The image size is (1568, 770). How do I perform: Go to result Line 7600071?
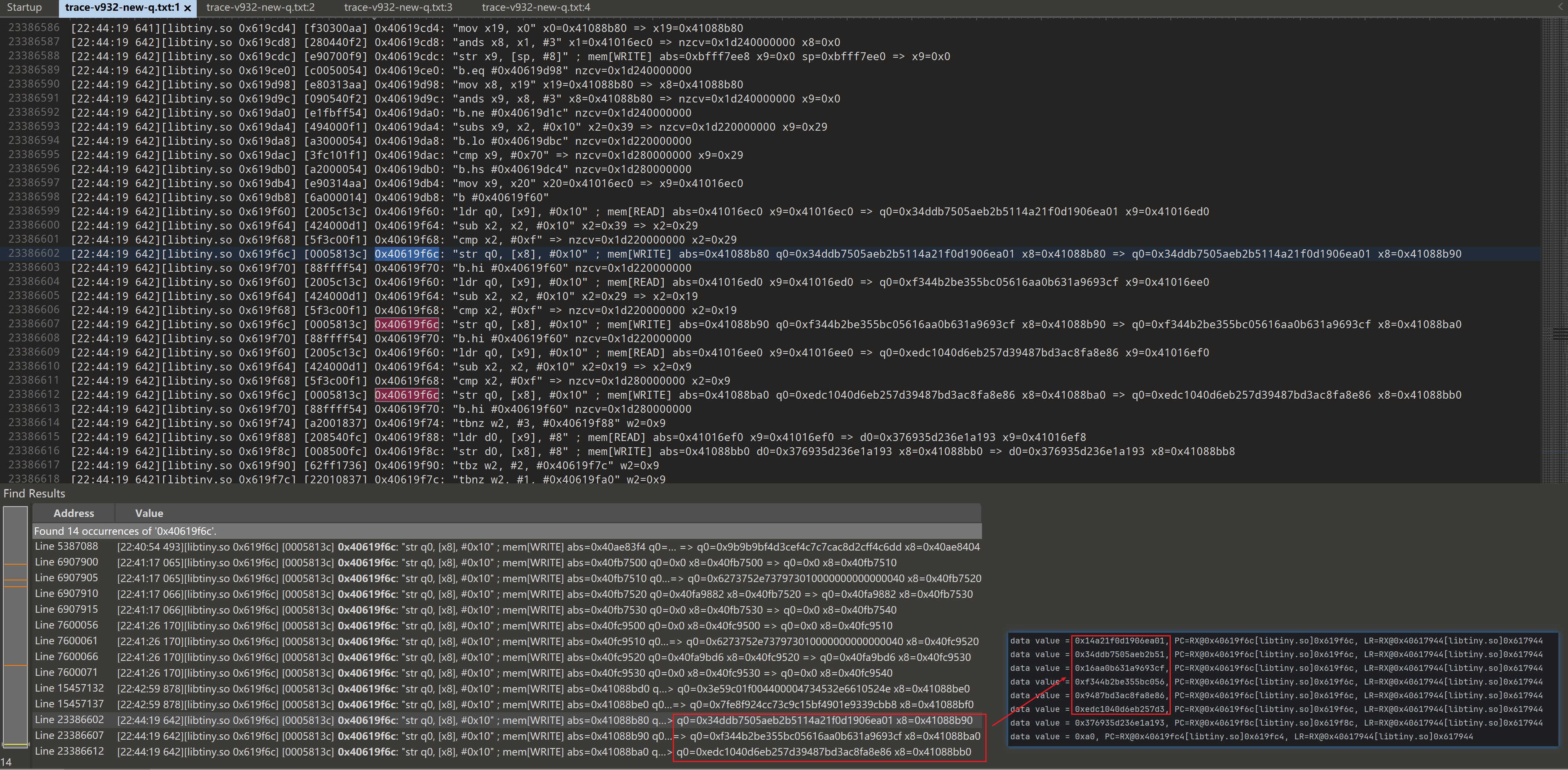(x=506, y=673)
